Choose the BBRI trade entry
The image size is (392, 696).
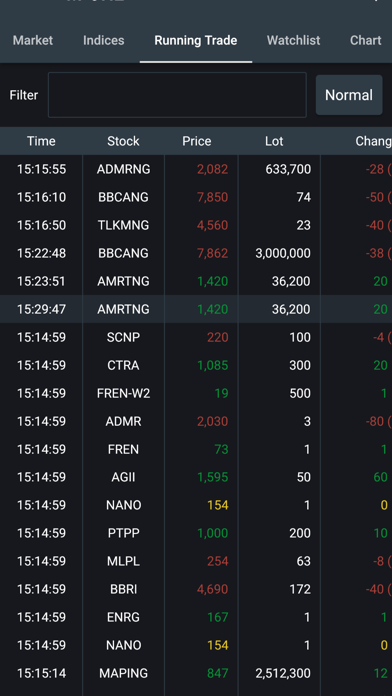tap(196, 589)
